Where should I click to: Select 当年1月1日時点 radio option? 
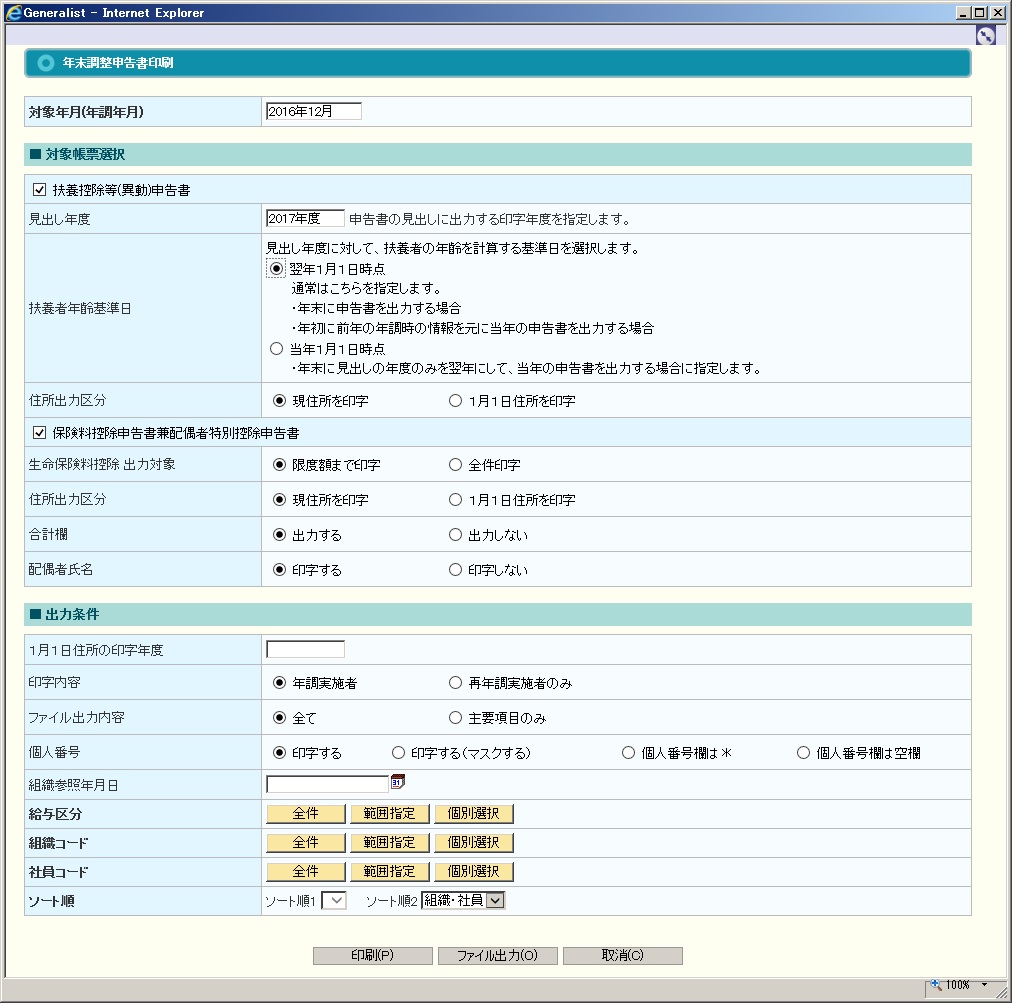[x=277, y=349]
